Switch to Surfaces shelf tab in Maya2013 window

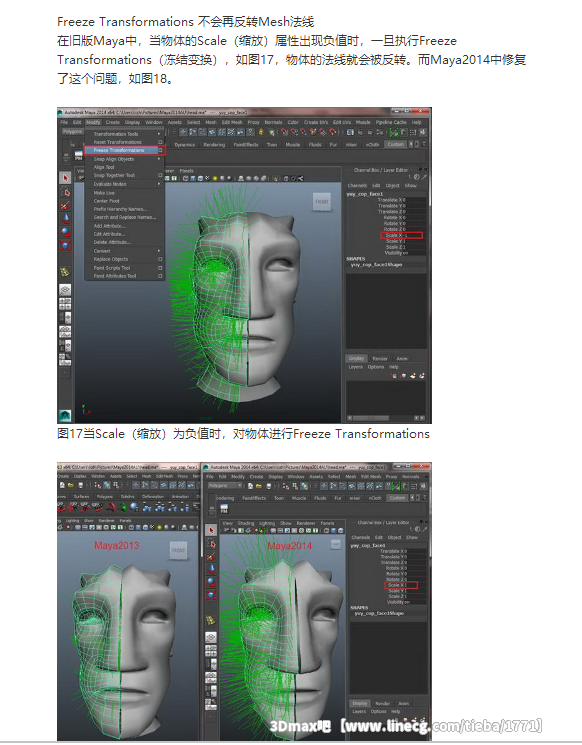click(x=81, y=497)
